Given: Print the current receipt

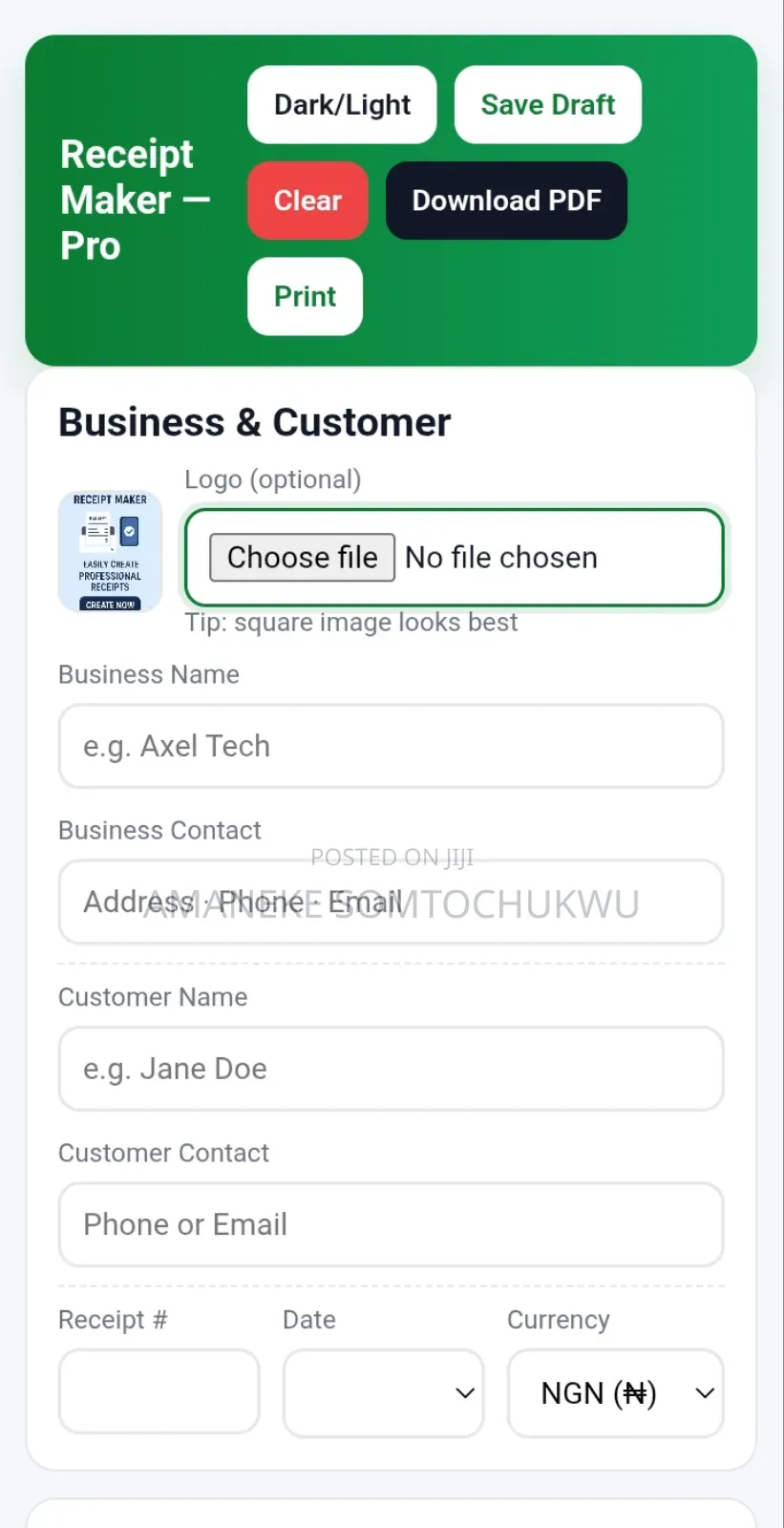Looking at the screenshot, I should [x=305, y=296].
